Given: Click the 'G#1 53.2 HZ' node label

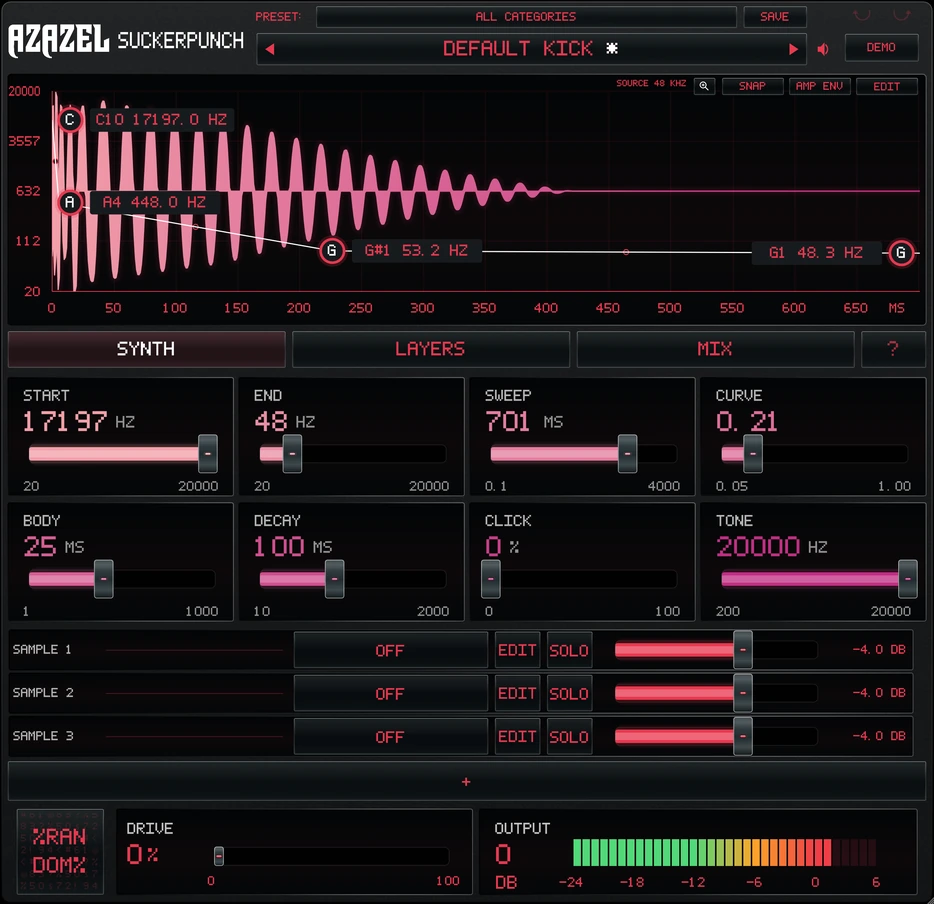Looking at the screenshot, I should [416, 251].
